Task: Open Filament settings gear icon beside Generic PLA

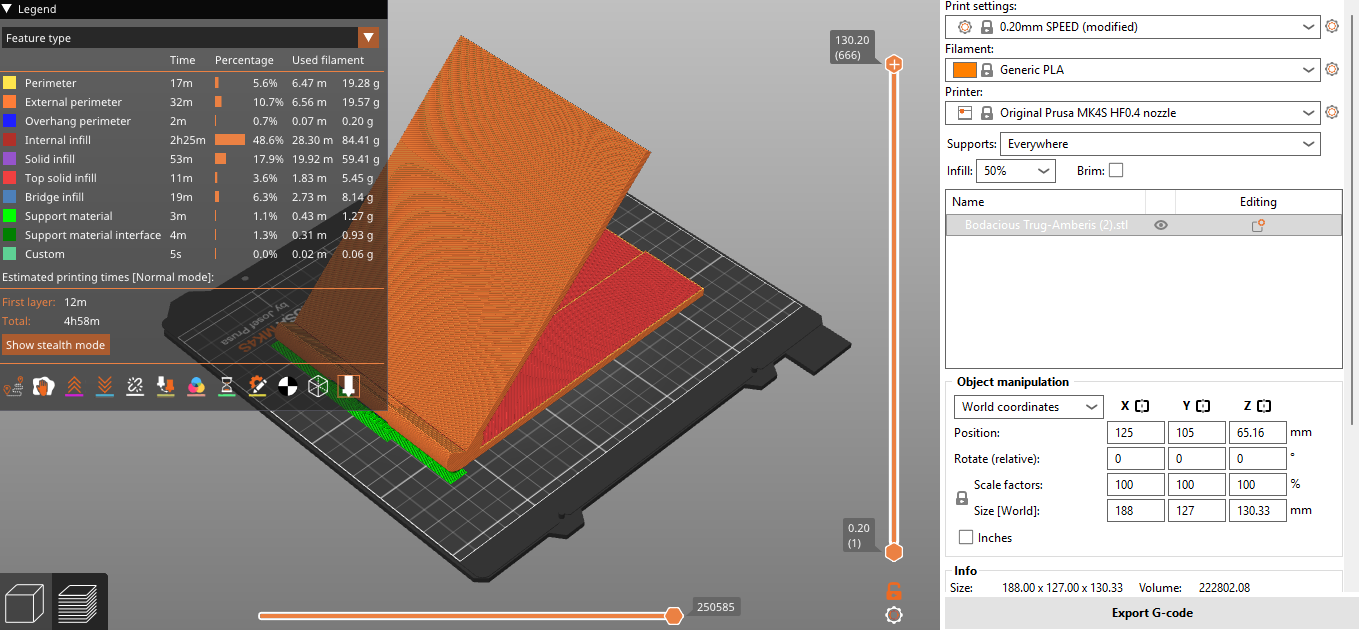Action: [x=1331, y=70]
